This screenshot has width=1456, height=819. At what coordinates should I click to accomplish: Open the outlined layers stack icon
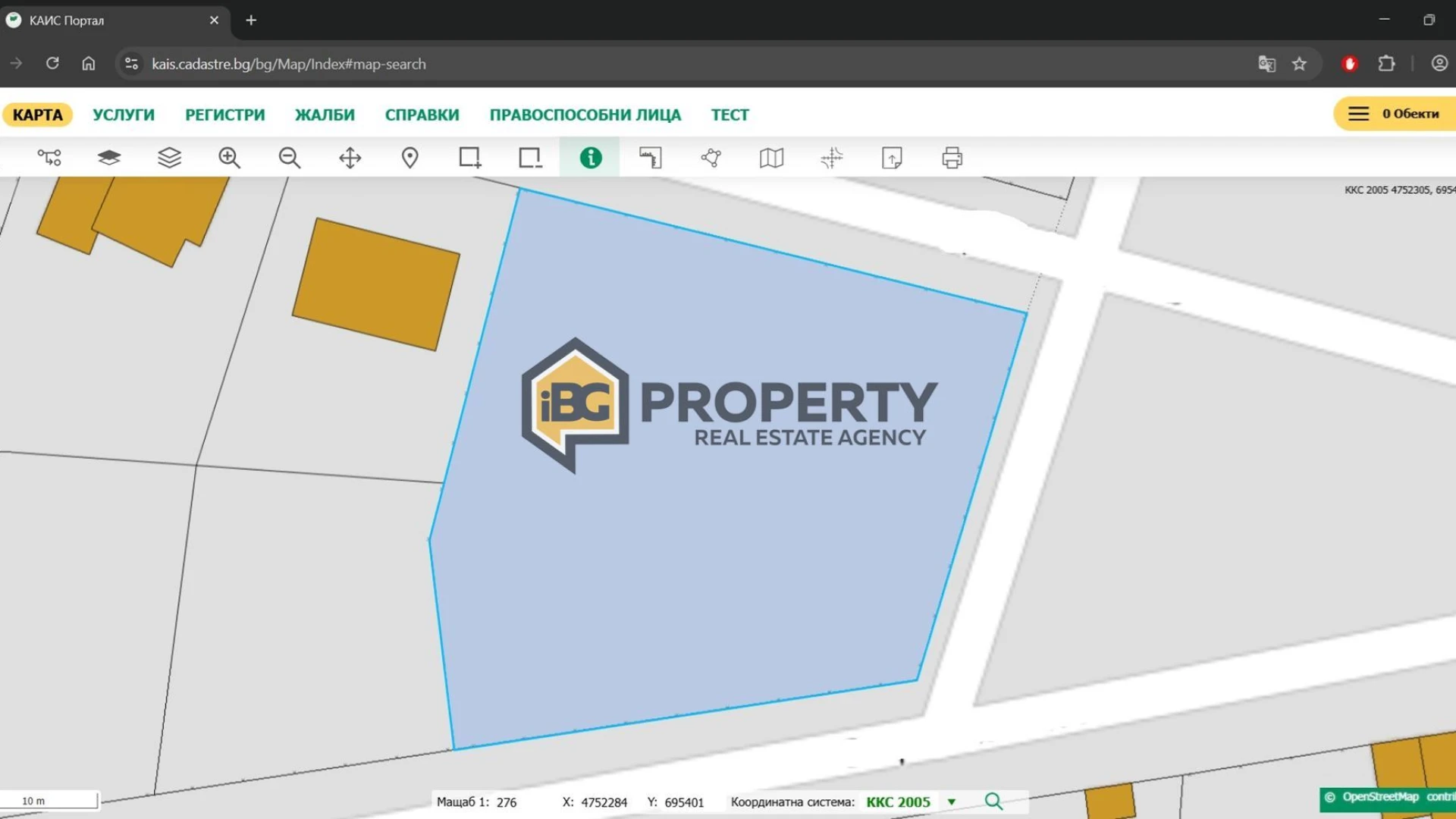(169, 158)
